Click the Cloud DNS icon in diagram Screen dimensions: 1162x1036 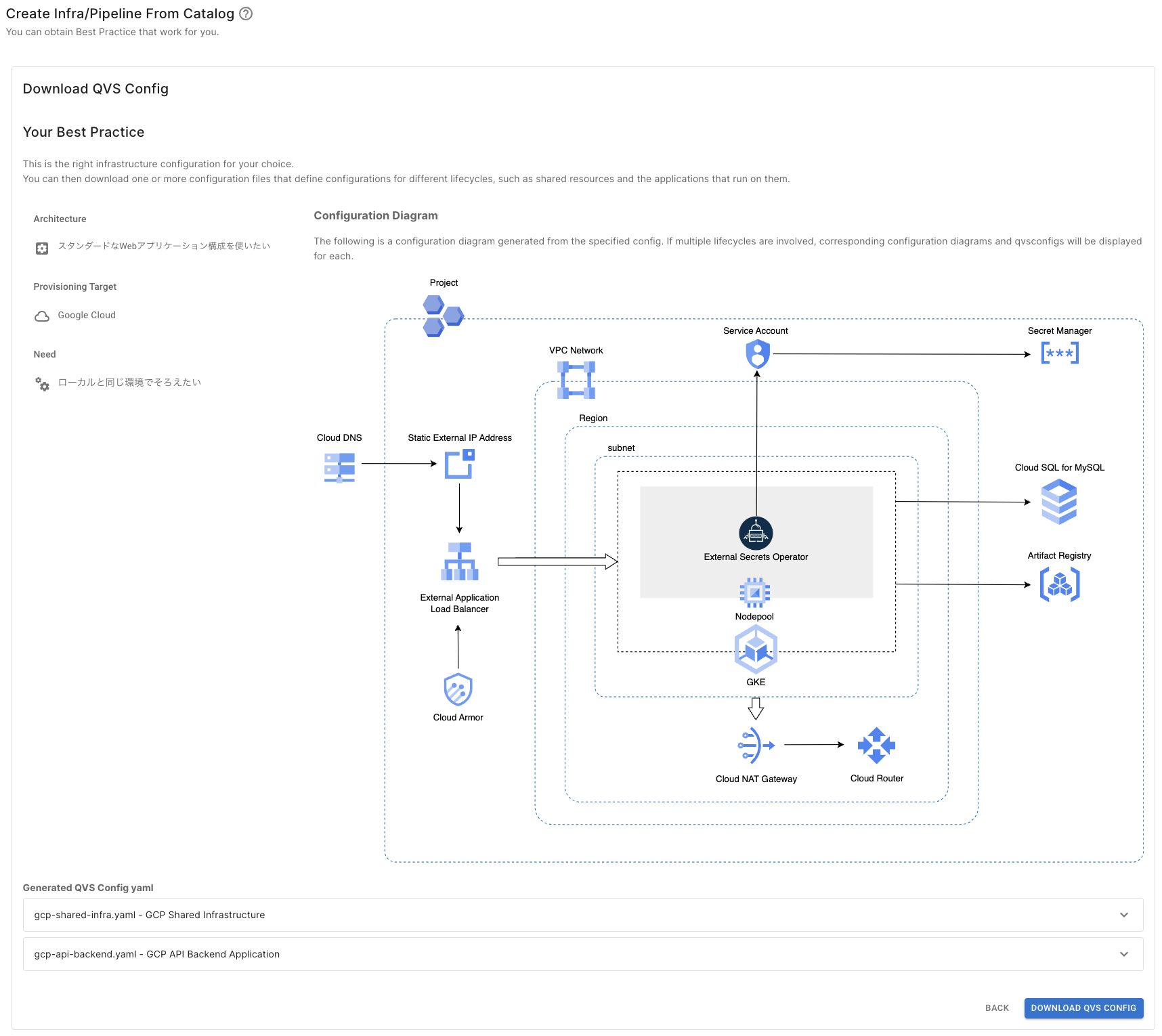[339, 467]
